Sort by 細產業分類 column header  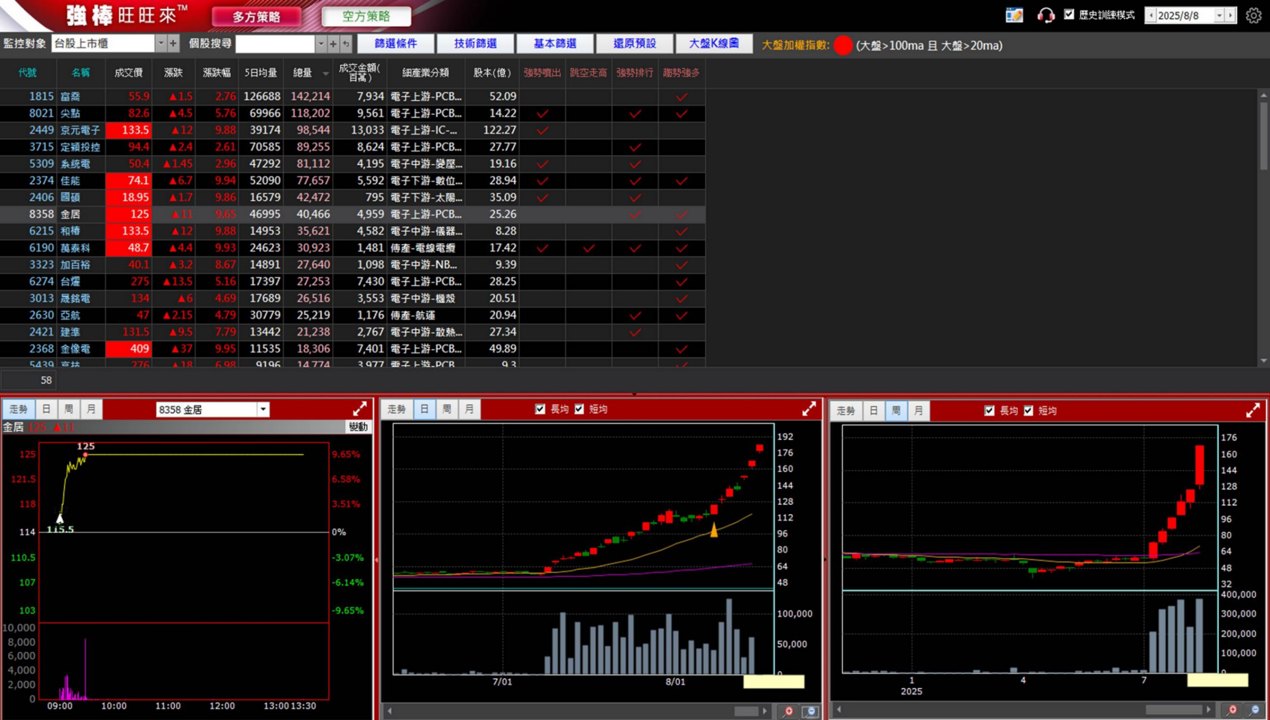425,73
